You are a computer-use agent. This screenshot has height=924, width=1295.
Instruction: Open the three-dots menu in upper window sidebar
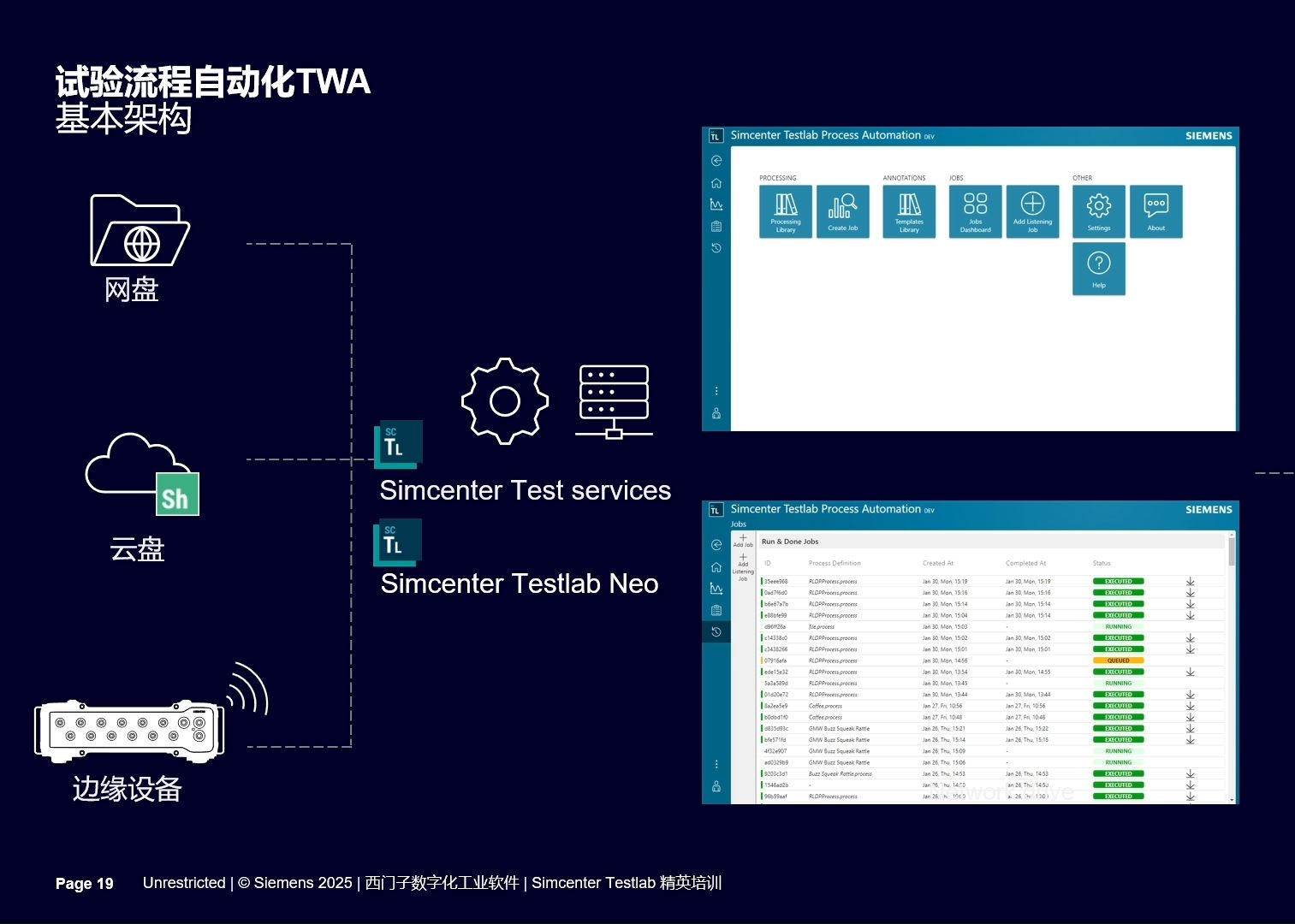click(x=716, y=391)
